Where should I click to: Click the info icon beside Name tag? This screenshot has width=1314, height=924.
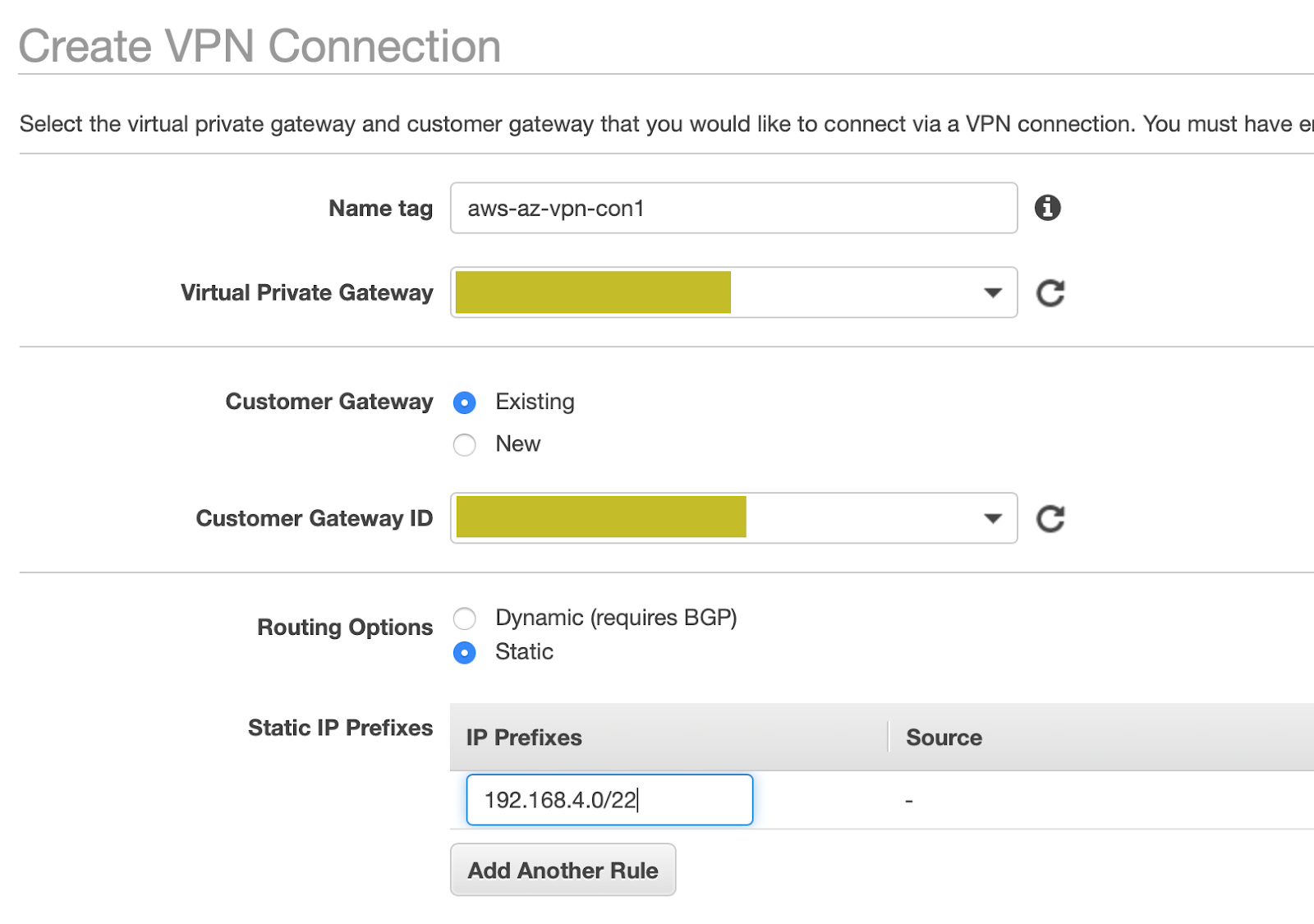tap(1047, 208)
